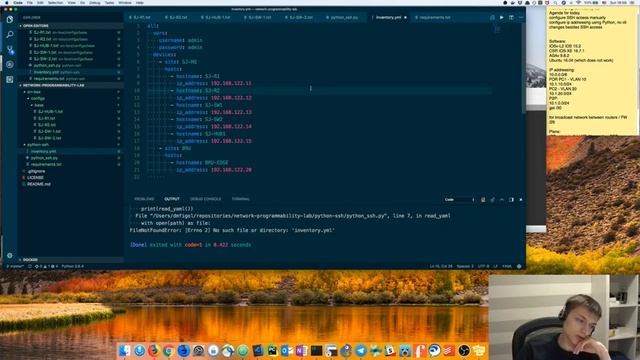Open Finder from the macOS dock

pos(125,350)
